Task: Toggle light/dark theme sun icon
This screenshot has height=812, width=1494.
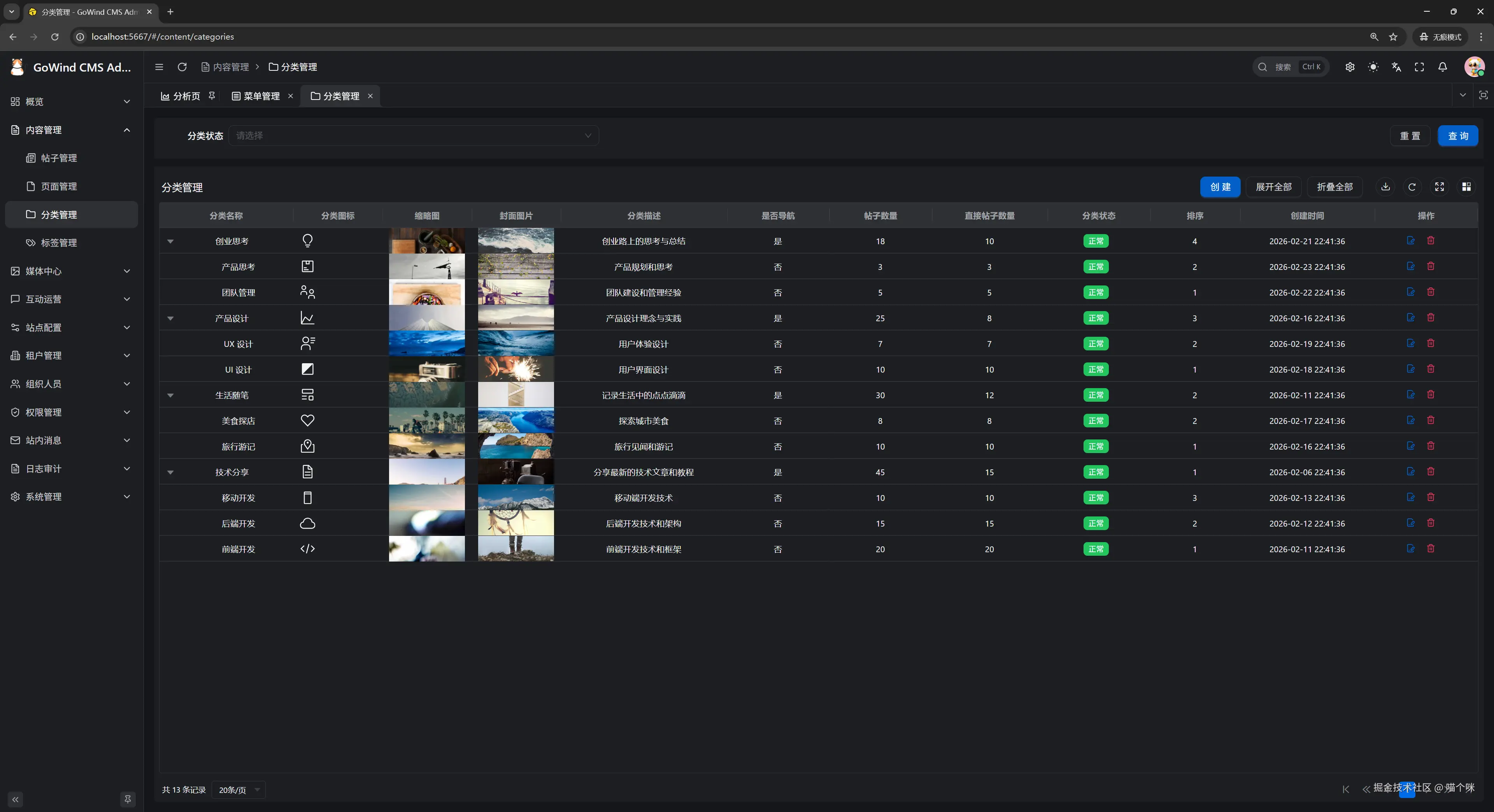Action: (1373, 67)
